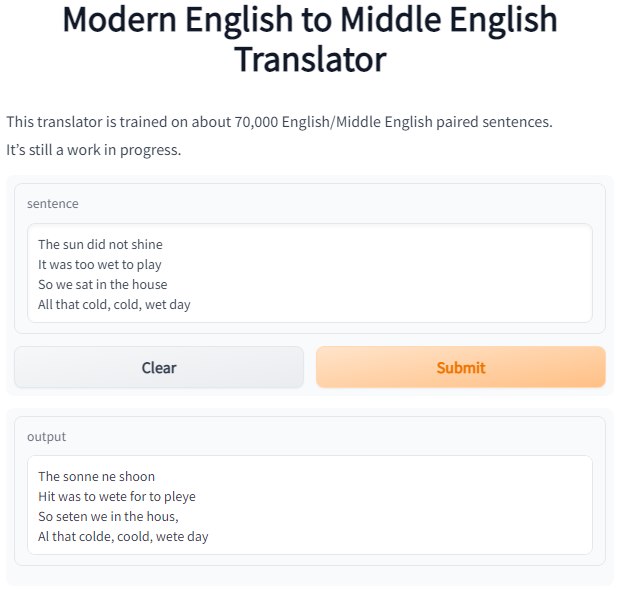Click the "So seten we in the hous," line
This screenshot has height=590, width=630.
pos(108,516)
